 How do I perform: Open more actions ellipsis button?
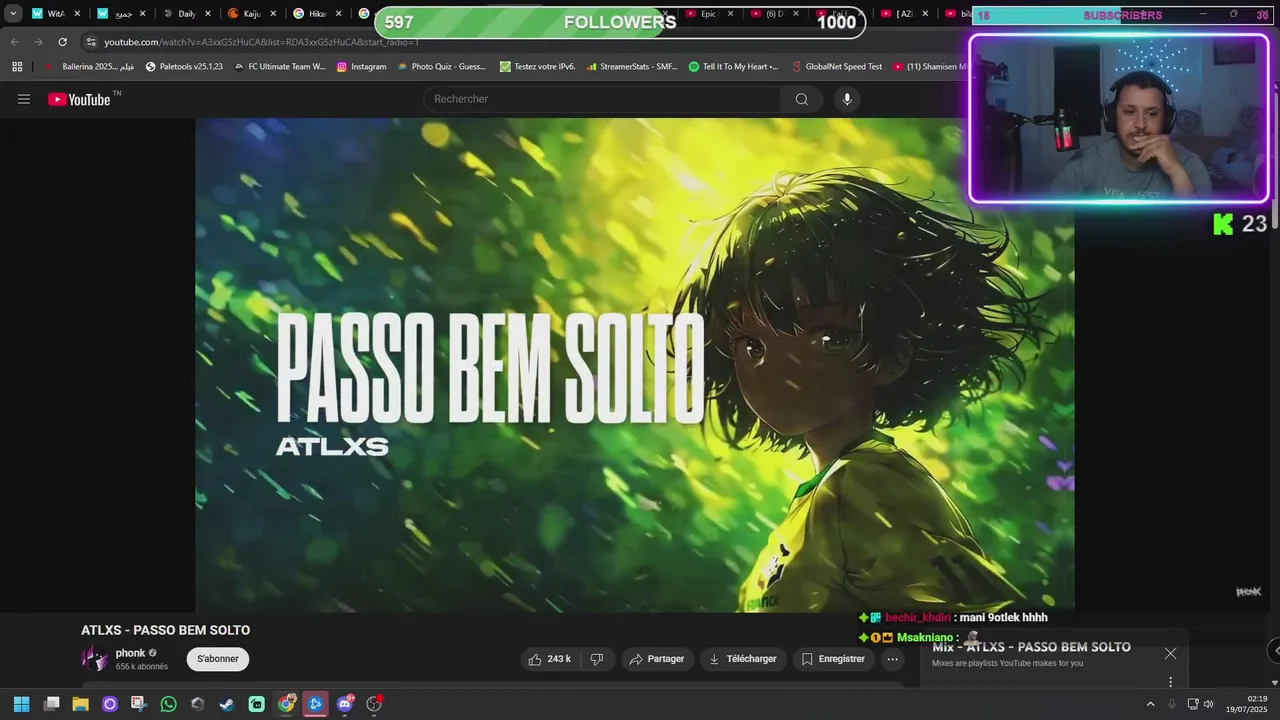pos(893,659)
